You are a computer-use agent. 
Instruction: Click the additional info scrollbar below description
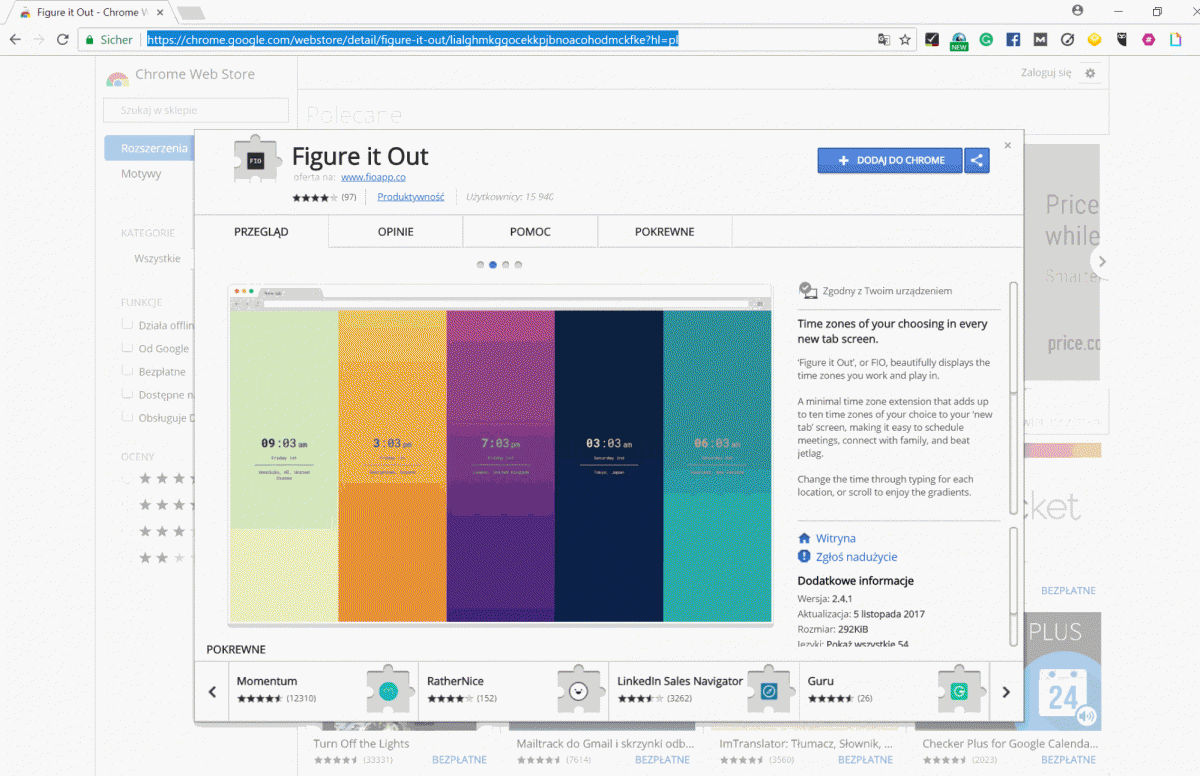pos(1013,572)
